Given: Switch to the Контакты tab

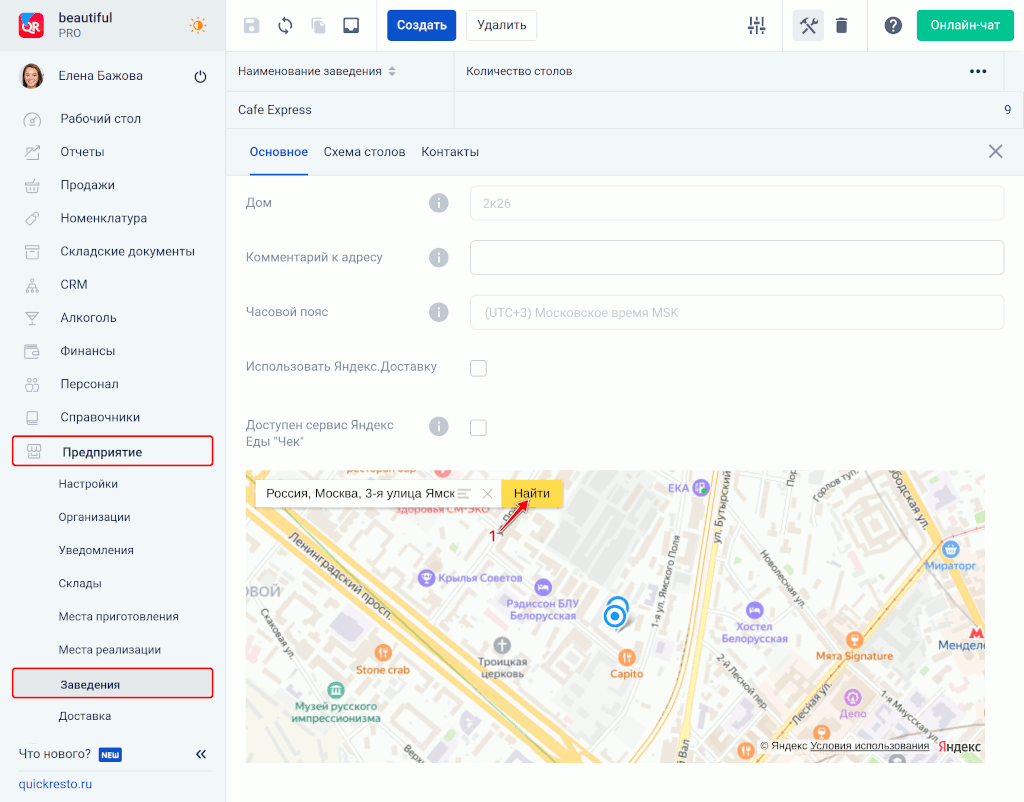Looking at the screenshot, I should (450, 152).
